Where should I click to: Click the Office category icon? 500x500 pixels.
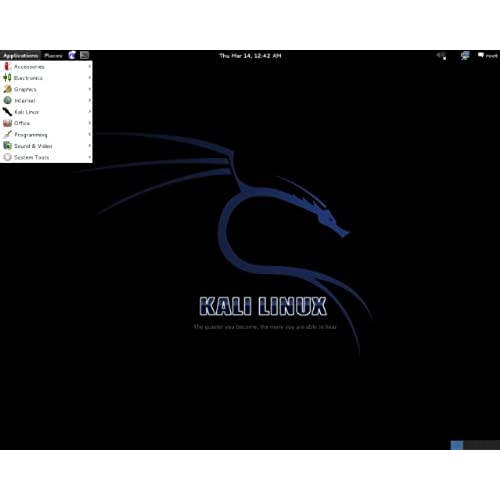7,123
